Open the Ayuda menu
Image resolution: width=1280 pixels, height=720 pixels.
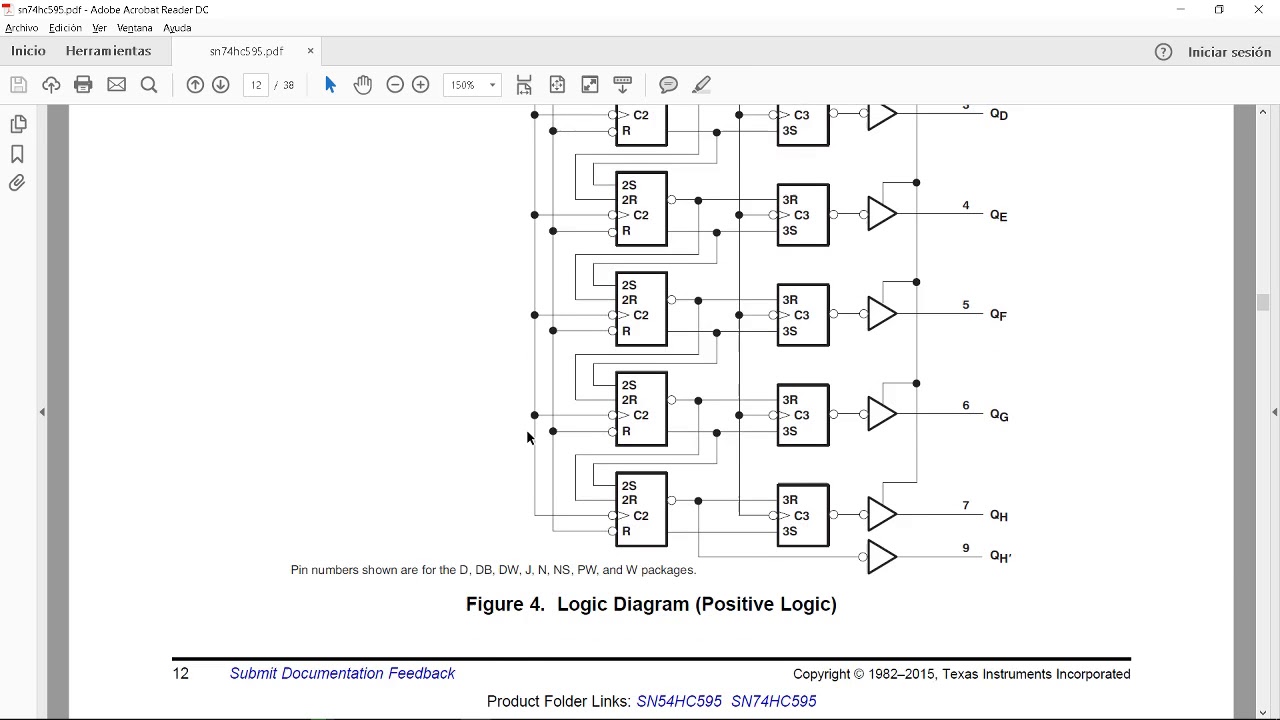(177, 28)
